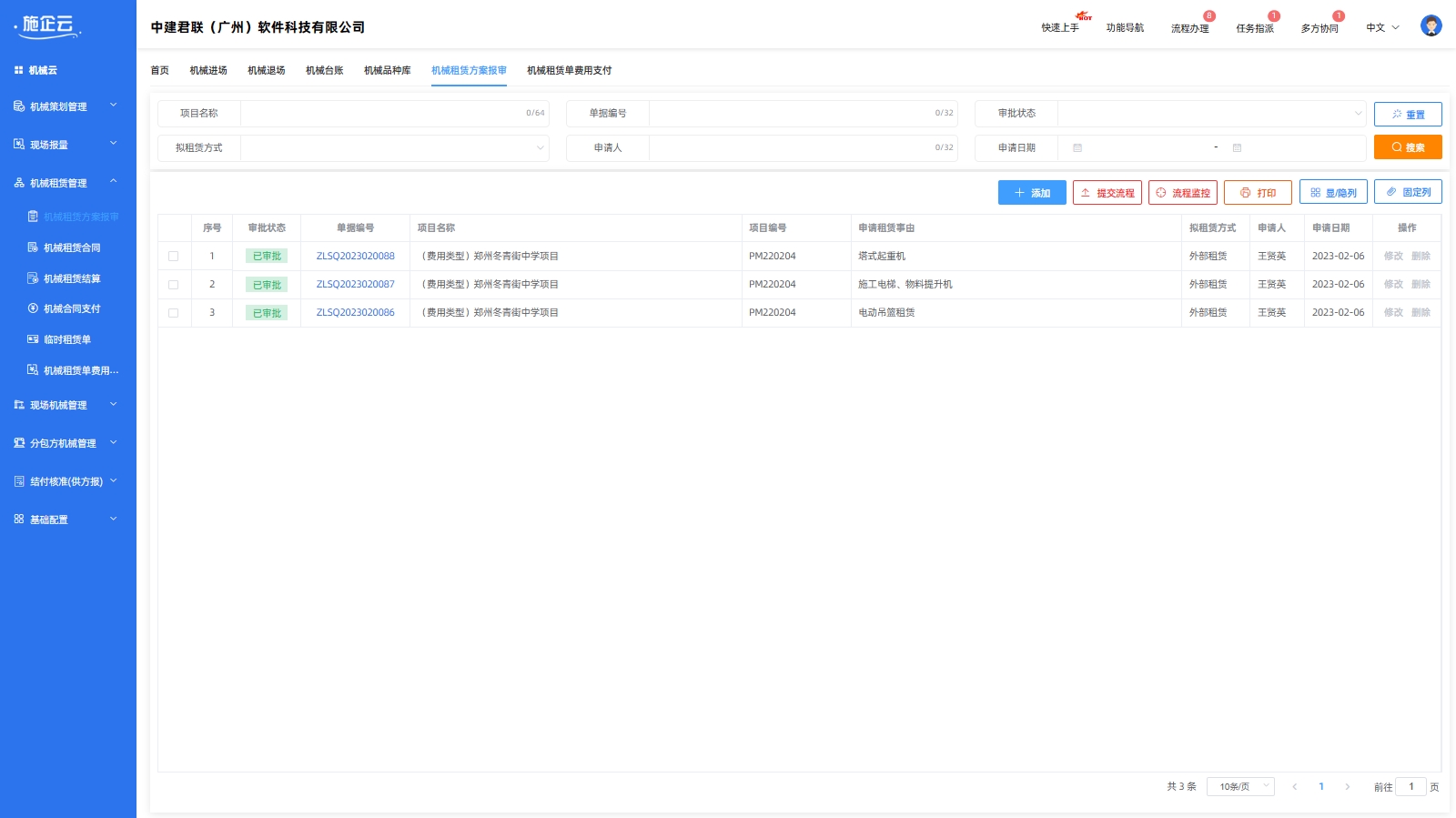
Task: Open 机械租赁结算 in sidebar
Action: [72, 278]
